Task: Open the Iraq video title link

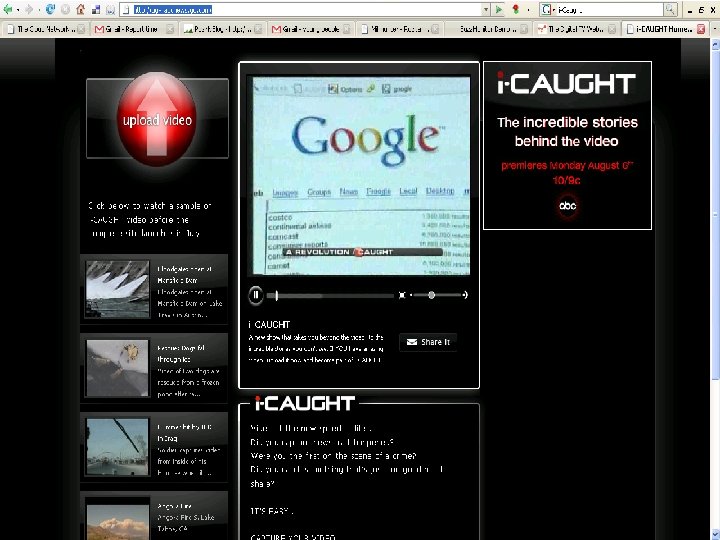Action: [x=185, y=433]
